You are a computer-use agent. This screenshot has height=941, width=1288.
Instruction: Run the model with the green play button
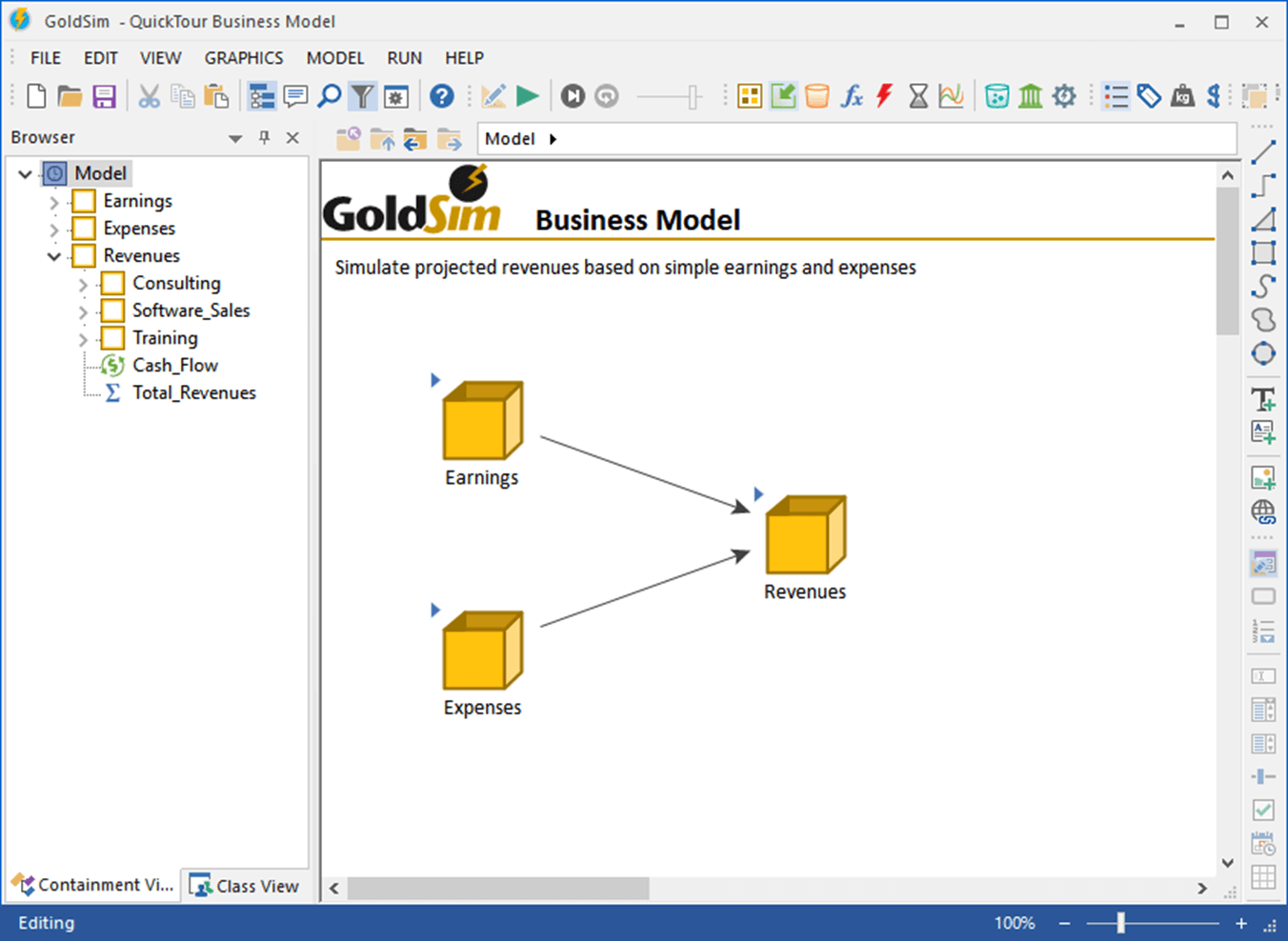527,96
